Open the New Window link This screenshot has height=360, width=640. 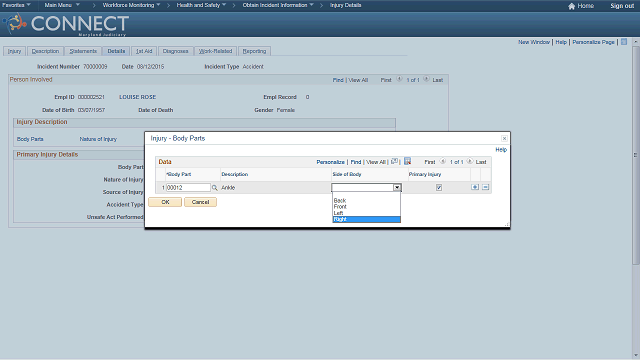[x=534, y=42]
